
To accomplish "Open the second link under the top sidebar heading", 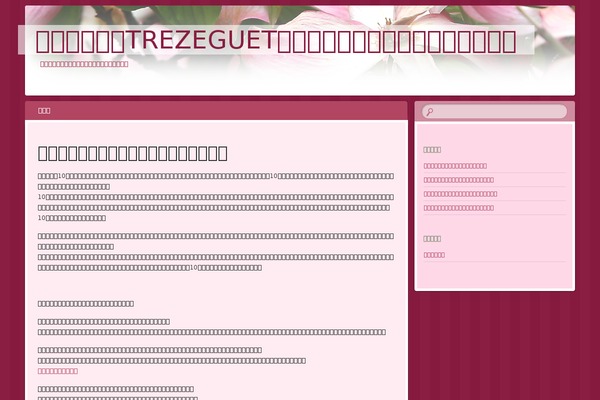I will point(458,180).
